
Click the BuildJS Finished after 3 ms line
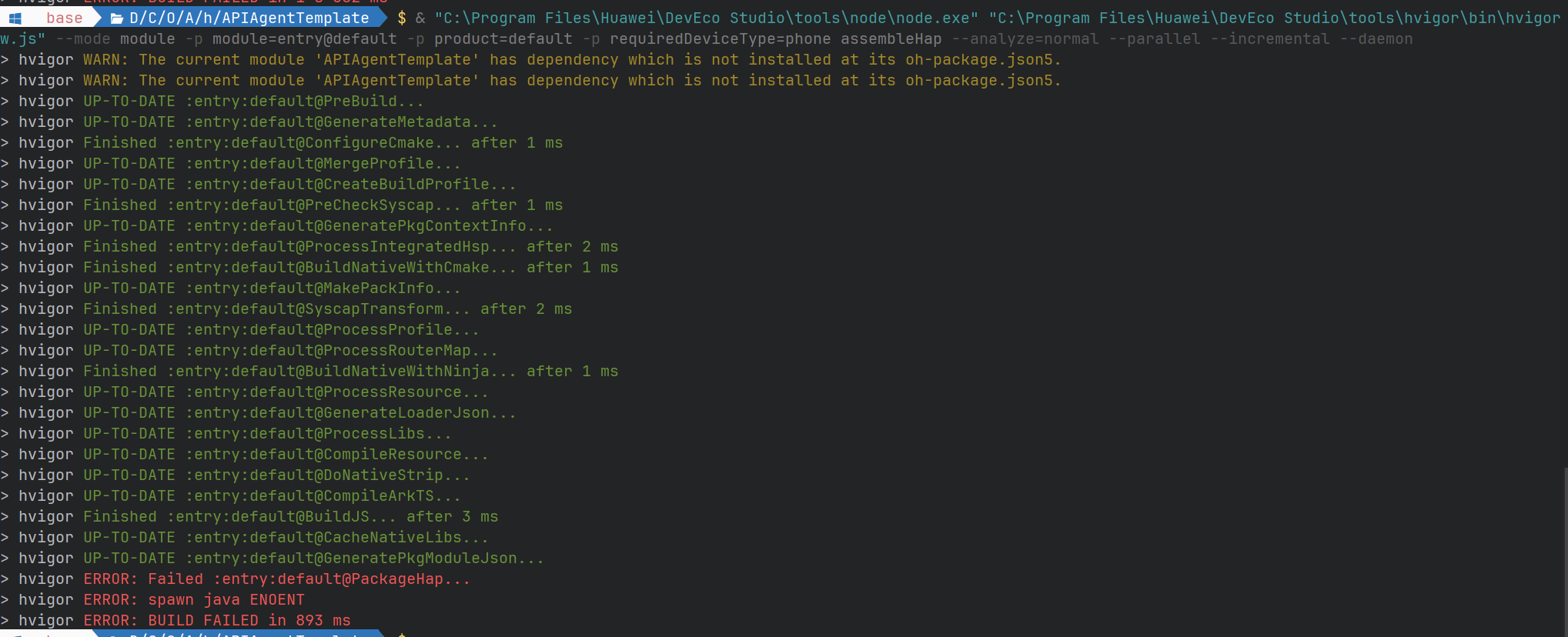(249, 516)
